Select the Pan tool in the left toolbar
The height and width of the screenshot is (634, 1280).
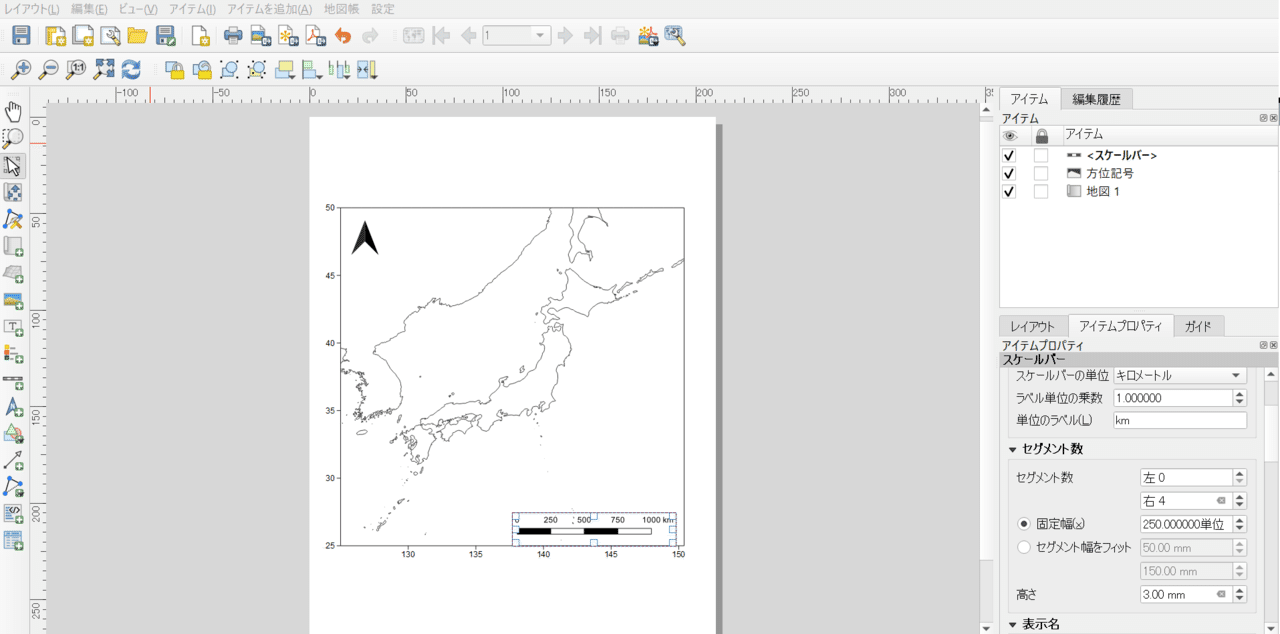(x=13, y=111)
